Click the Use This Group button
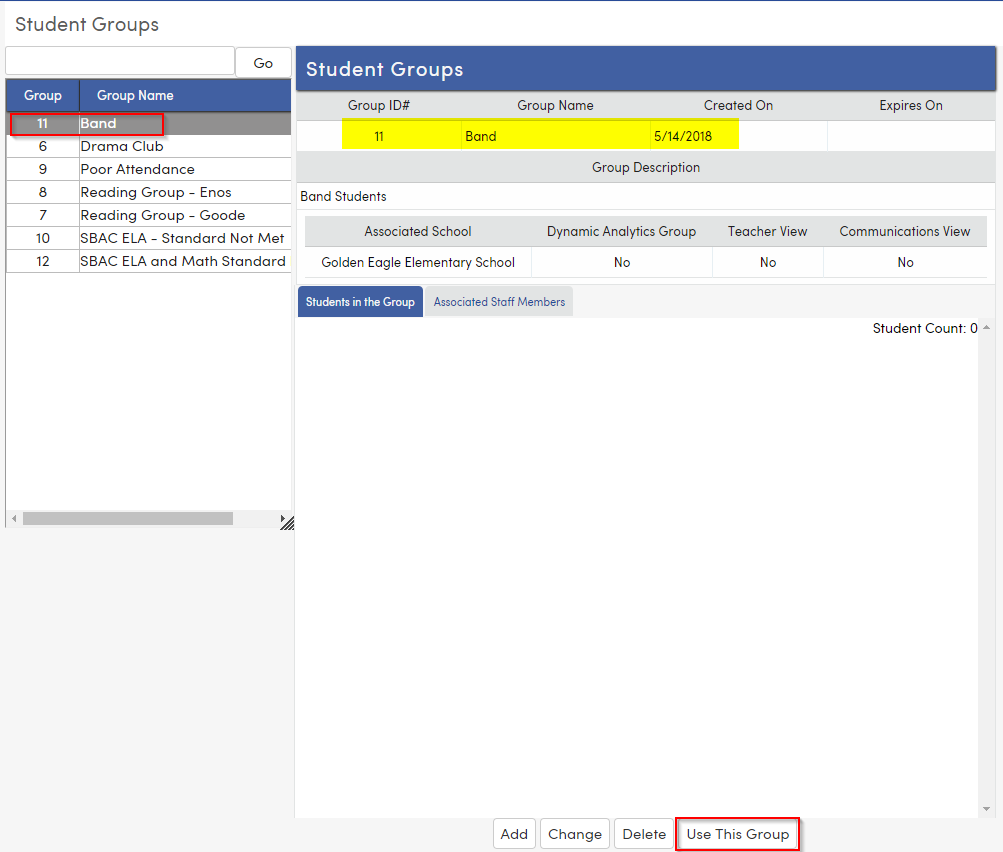 pos(737,833)
